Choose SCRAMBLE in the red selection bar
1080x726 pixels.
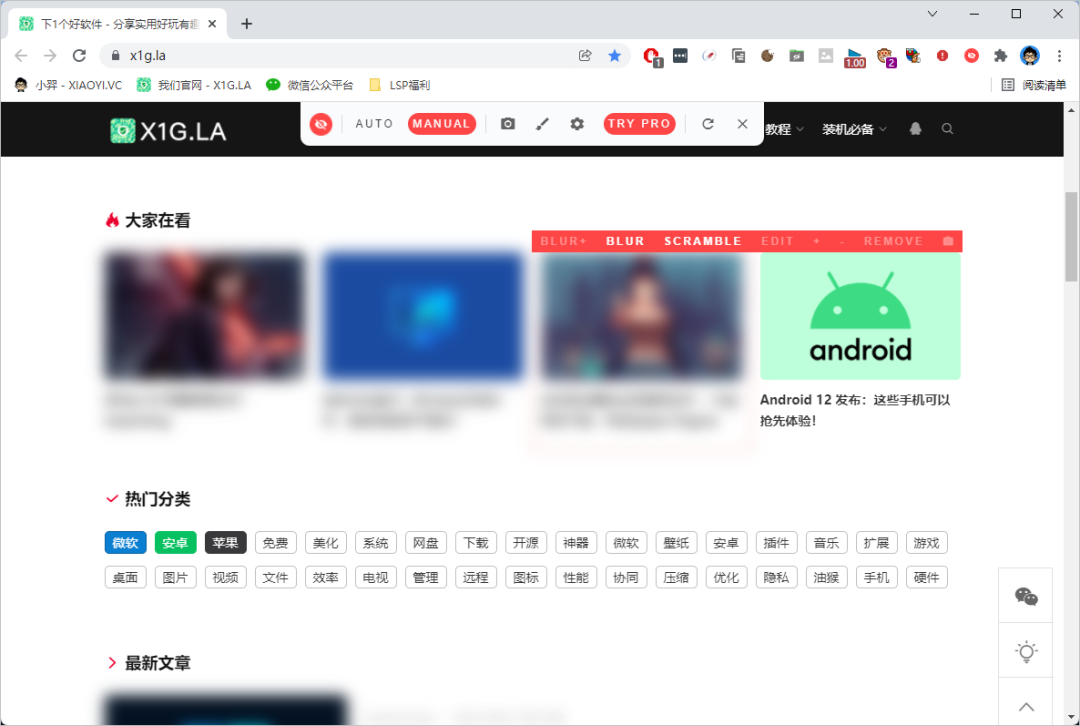703,241
